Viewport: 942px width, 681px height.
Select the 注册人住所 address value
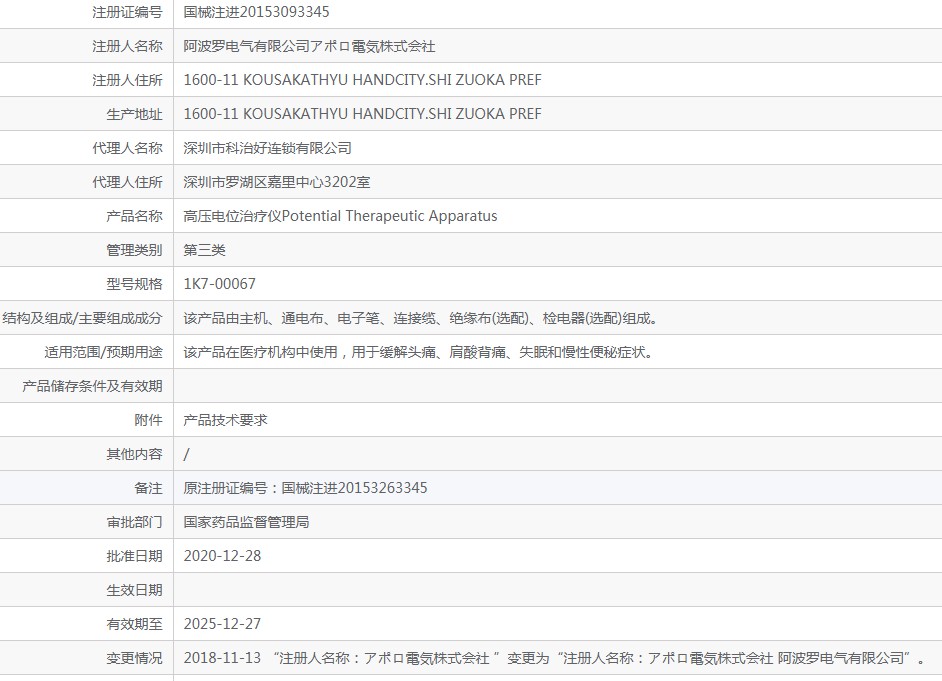click(362, 80)
